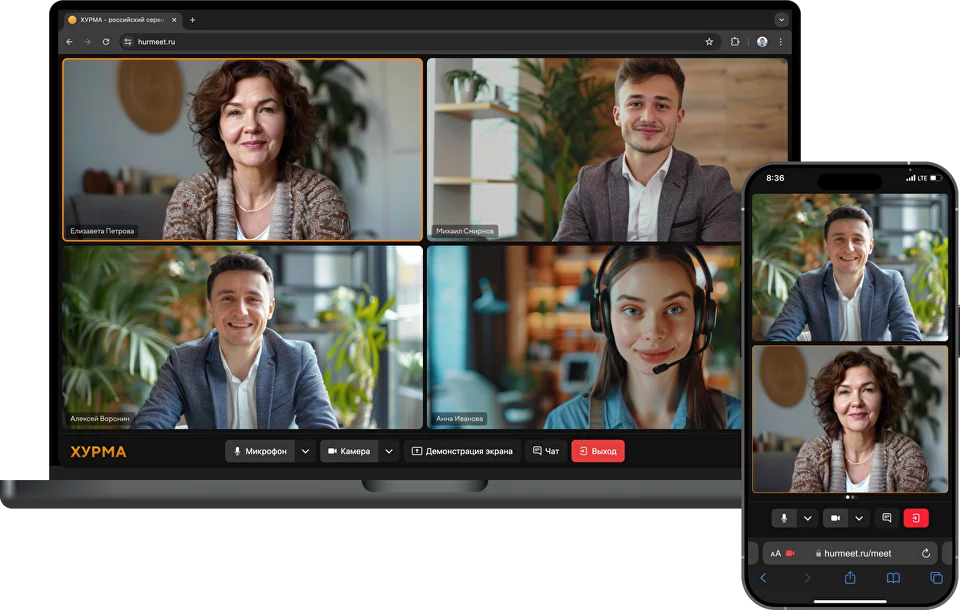Expand phone camera options chevron
Image resolution: width=960 pixels, height=610 pixels.
click(858, 518)
